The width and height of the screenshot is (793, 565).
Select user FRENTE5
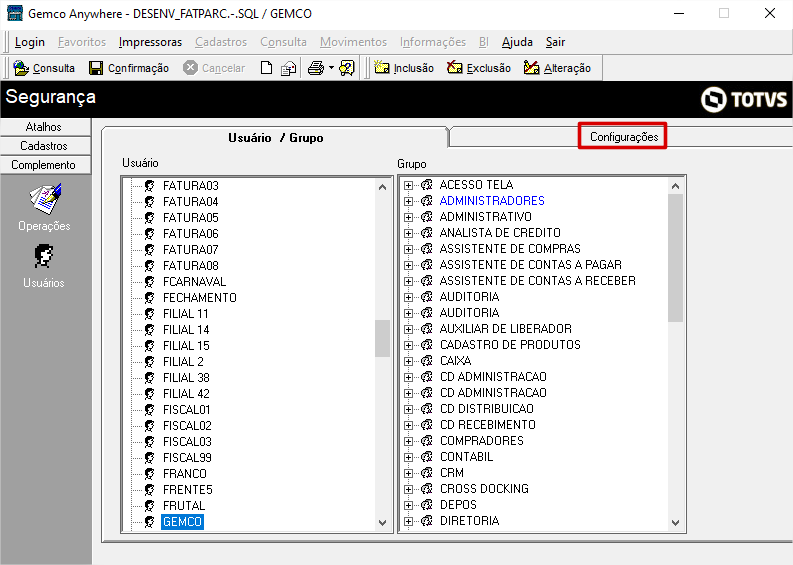[x=188, y=490]
